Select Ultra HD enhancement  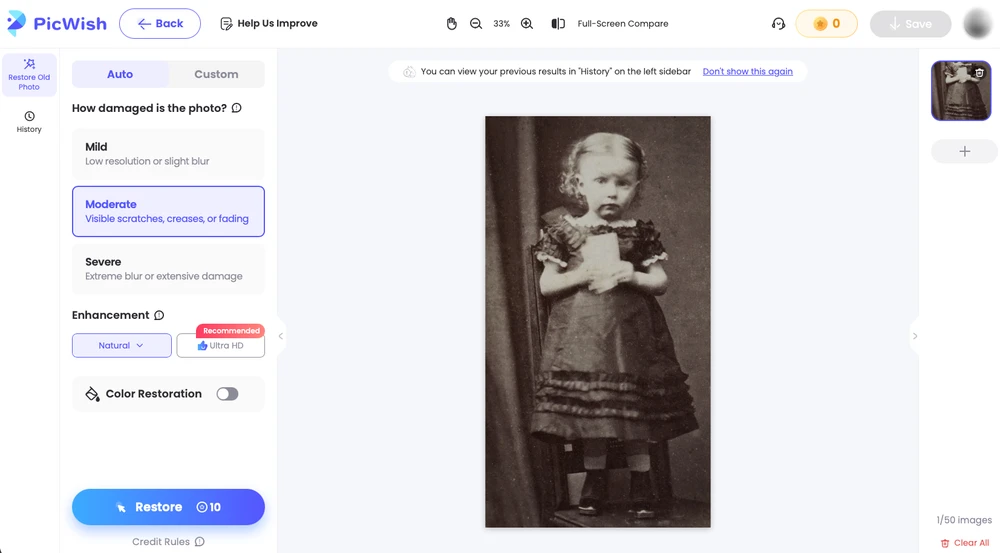pos(221,345)
